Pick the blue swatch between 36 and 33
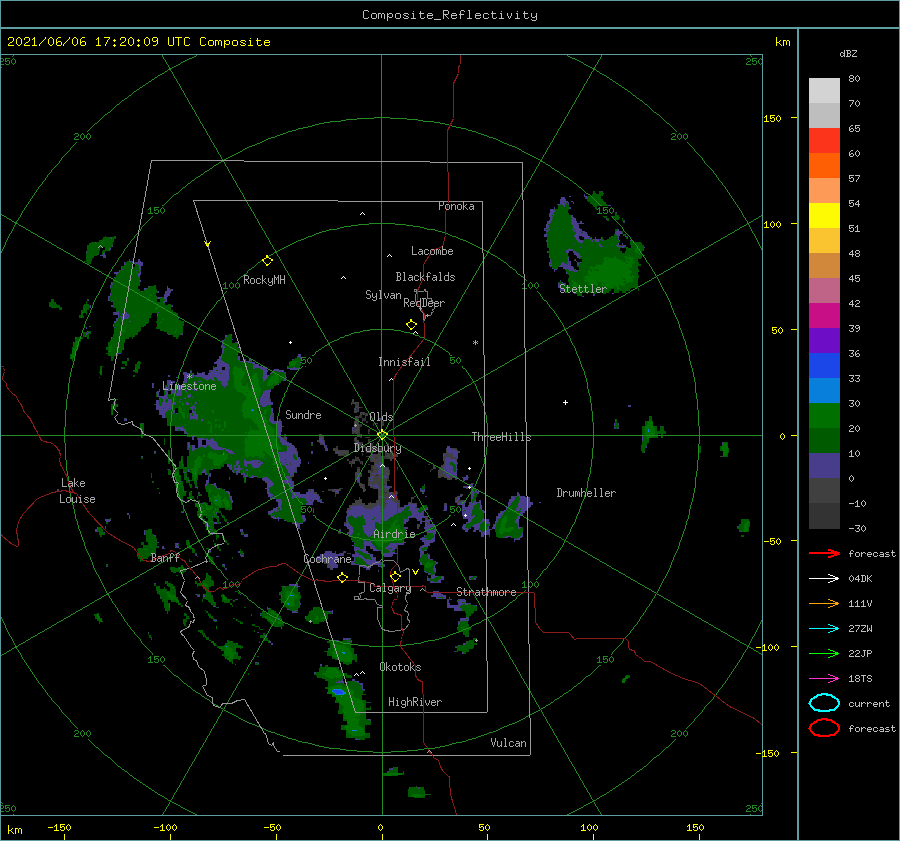 pyautogui.click(x=824, y=366)
